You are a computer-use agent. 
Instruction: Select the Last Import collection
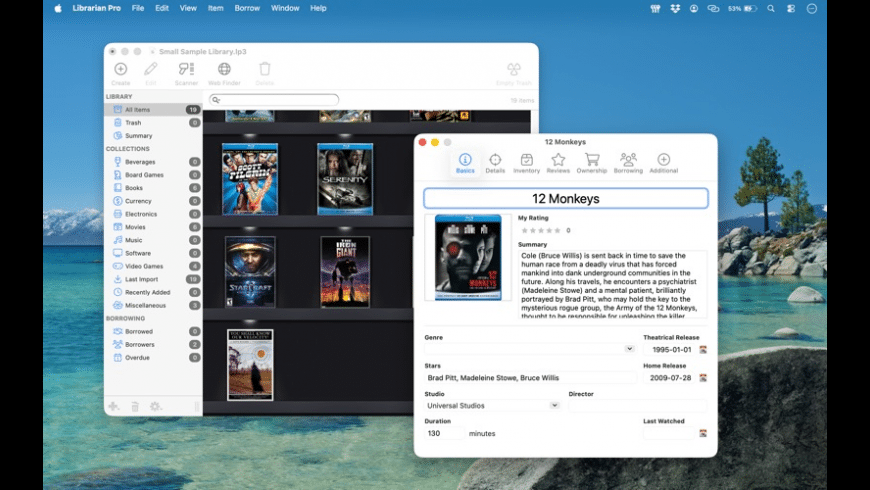click(153, 279)
